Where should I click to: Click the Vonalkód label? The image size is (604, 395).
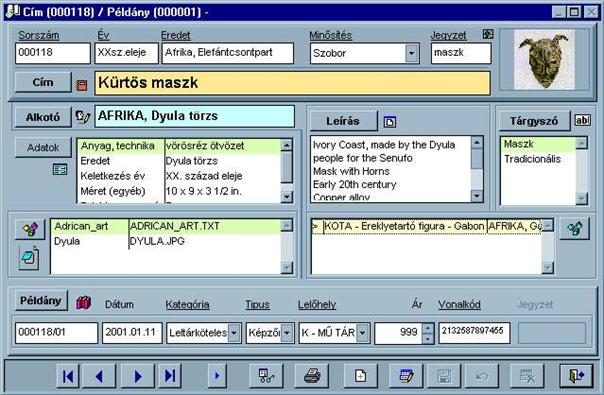459,305
